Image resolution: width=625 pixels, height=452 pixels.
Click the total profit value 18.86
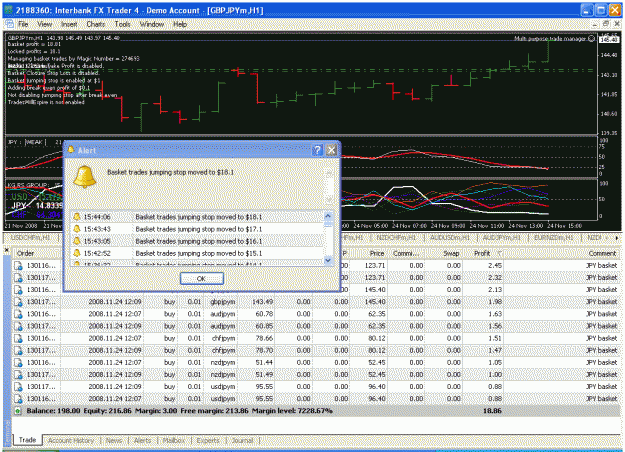pos(492,411)
